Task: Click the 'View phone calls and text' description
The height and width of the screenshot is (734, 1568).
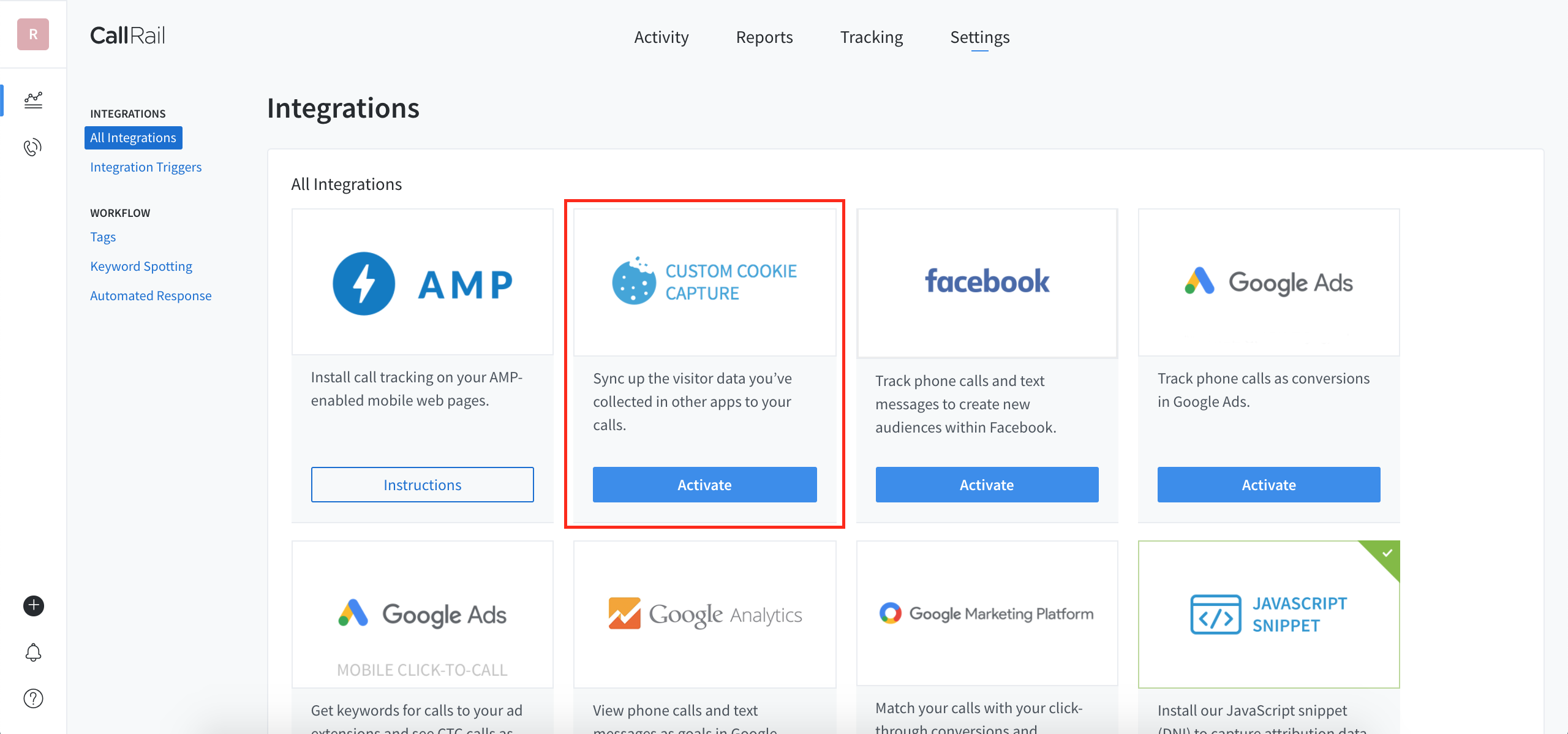Action: [685, 718]
